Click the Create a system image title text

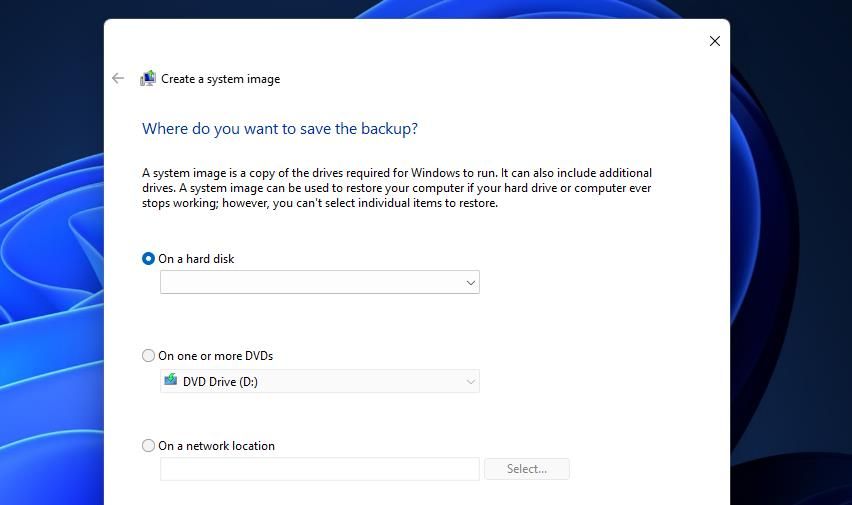220,79
